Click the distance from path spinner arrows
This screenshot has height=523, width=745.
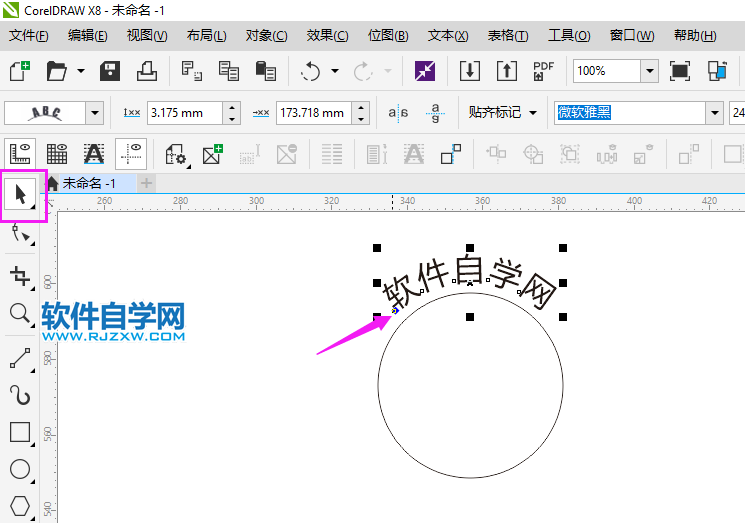[x=232, y=113]
